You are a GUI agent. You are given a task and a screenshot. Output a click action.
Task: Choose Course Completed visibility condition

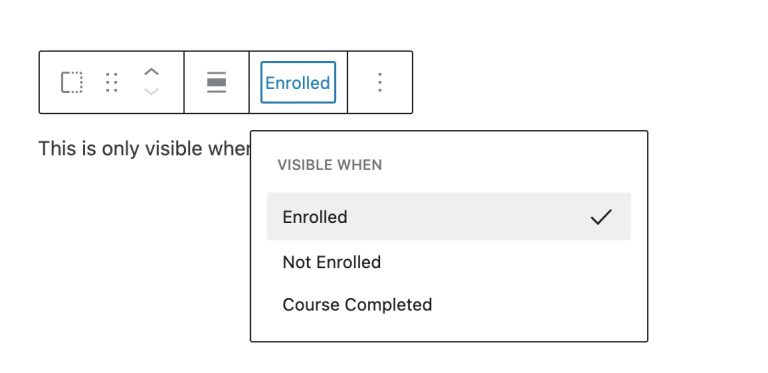point(449,304)
